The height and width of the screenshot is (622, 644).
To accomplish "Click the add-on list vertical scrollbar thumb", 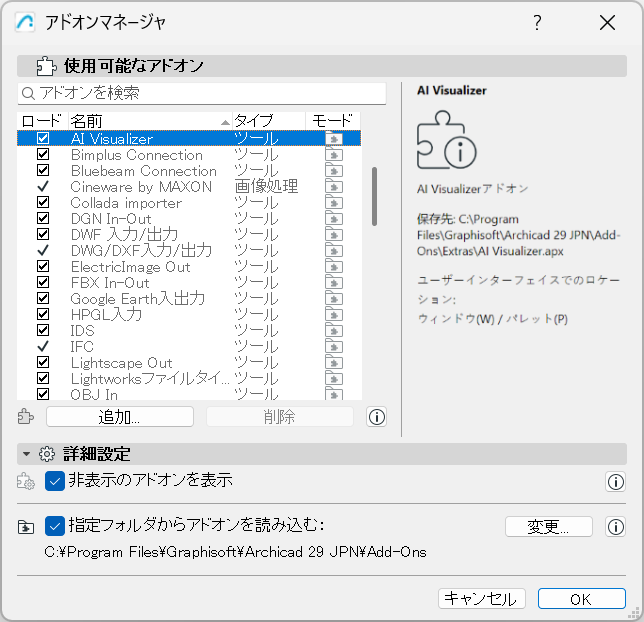I will [374, 196].
